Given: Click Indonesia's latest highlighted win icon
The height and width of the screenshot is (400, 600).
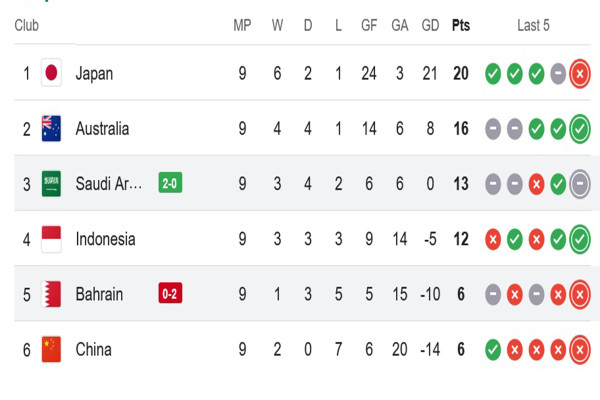Looking at the screenshot, I should [580, 239].
